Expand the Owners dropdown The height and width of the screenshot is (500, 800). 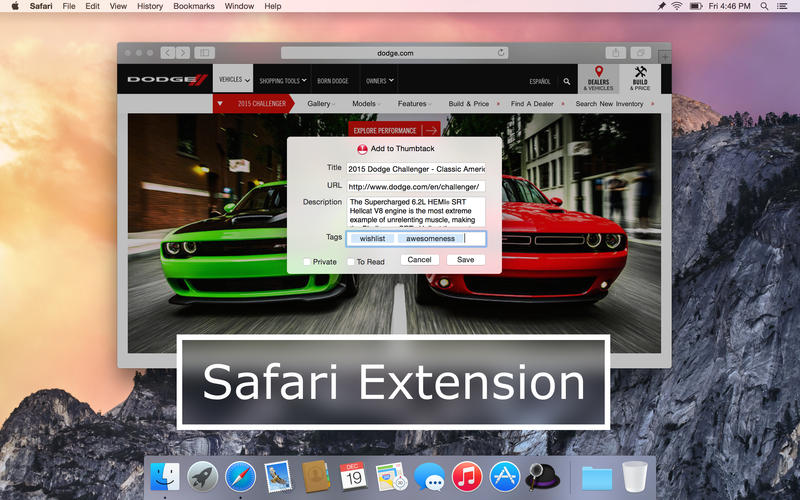(x=380, y=81)
